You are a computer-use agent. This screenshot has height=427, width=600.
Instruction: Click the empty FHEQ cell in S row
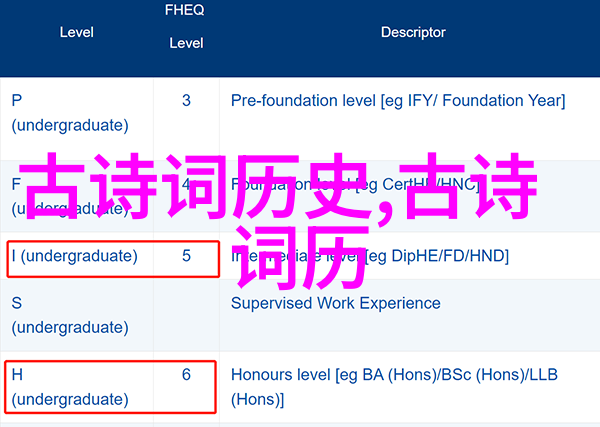point(186,315)
